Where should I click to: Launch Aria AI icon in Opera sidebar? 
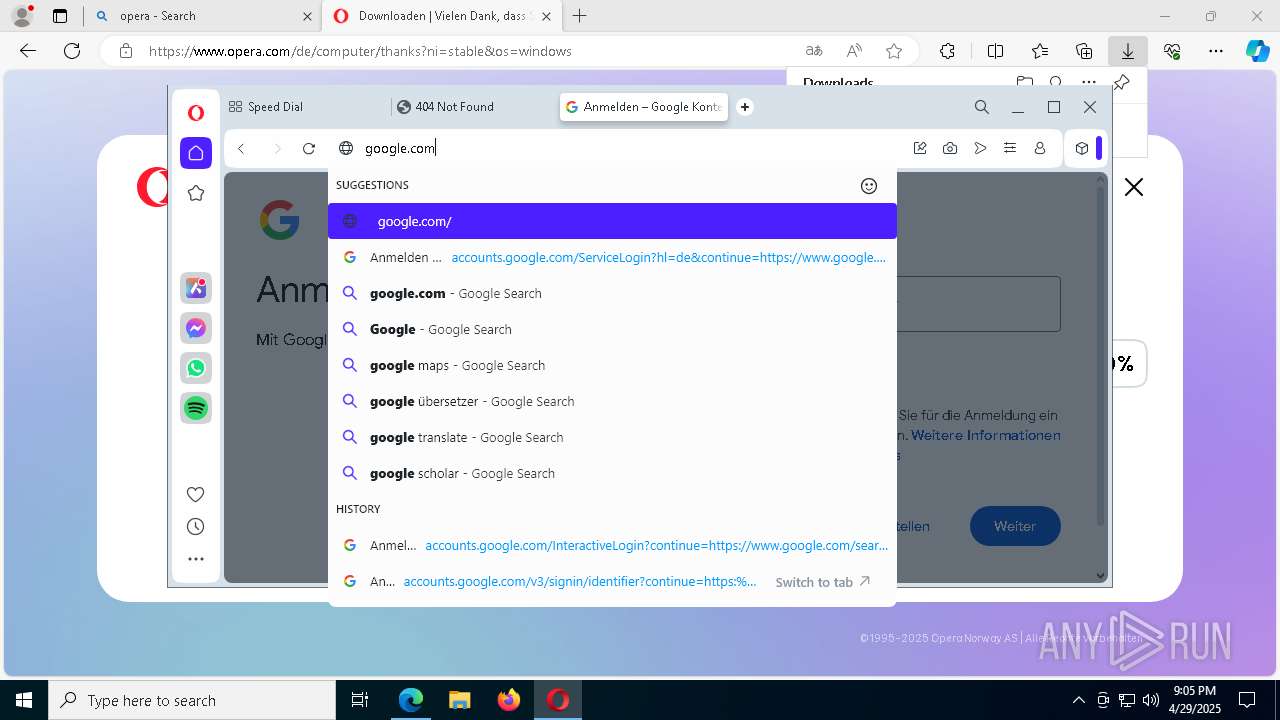click(x=196, y=288)
